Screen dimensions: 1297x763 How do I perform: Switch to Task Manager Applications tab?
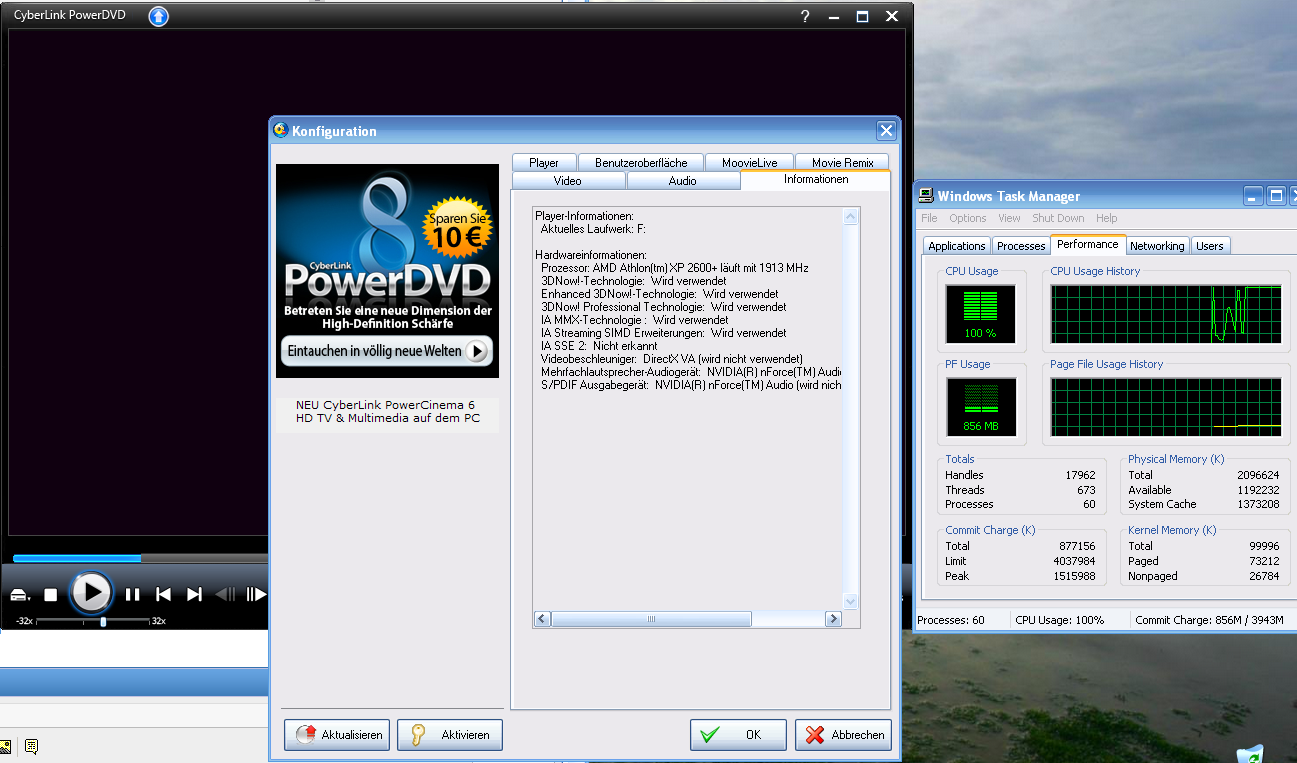(957, 246)
